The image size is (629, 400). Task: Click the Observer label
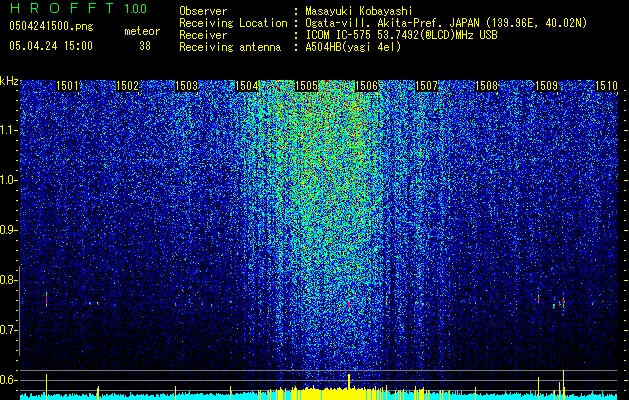coord(203,11)
